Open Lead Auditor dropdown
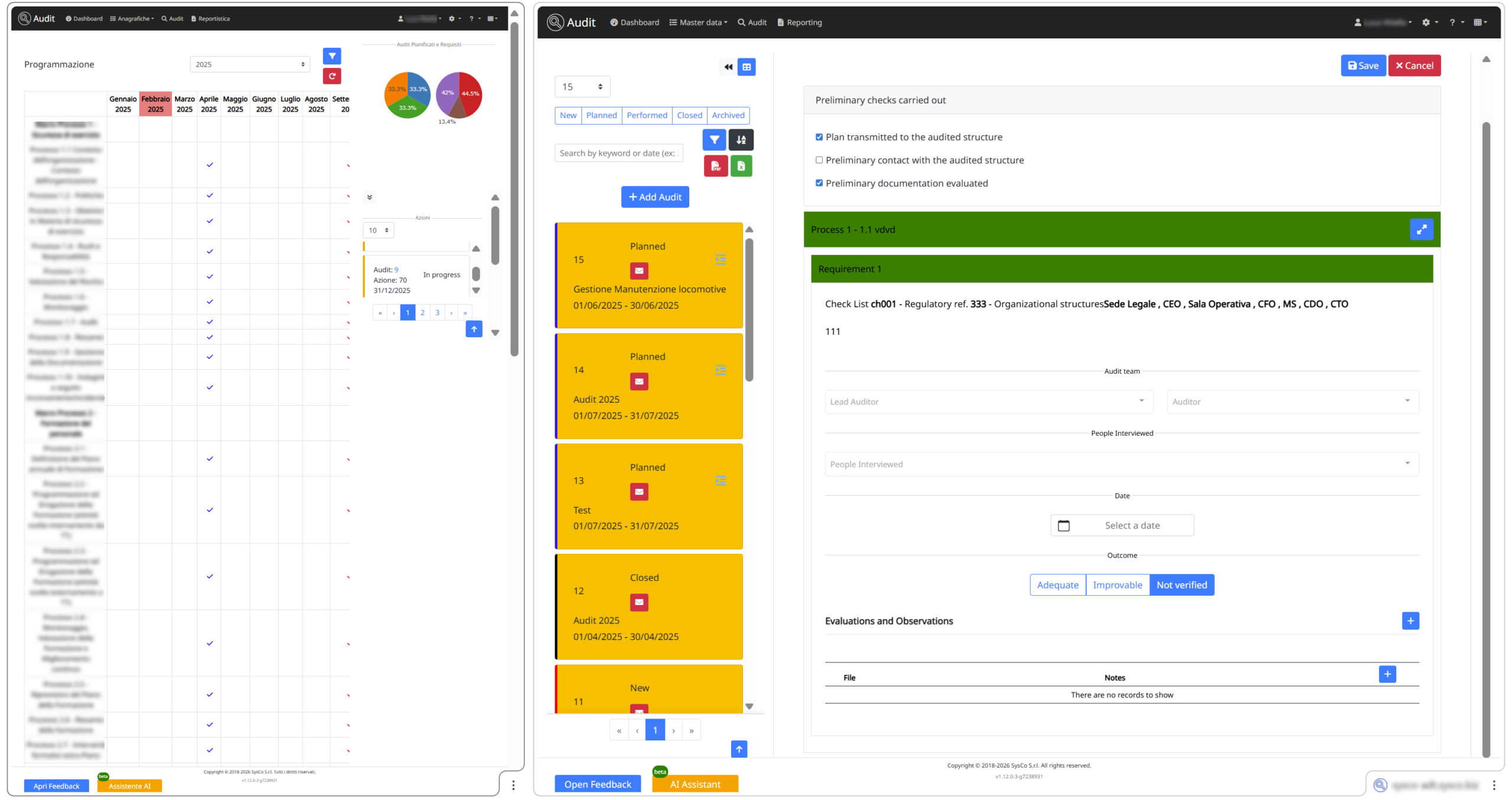This screenshot has width=1512, height=800. [x=989, y=402]
